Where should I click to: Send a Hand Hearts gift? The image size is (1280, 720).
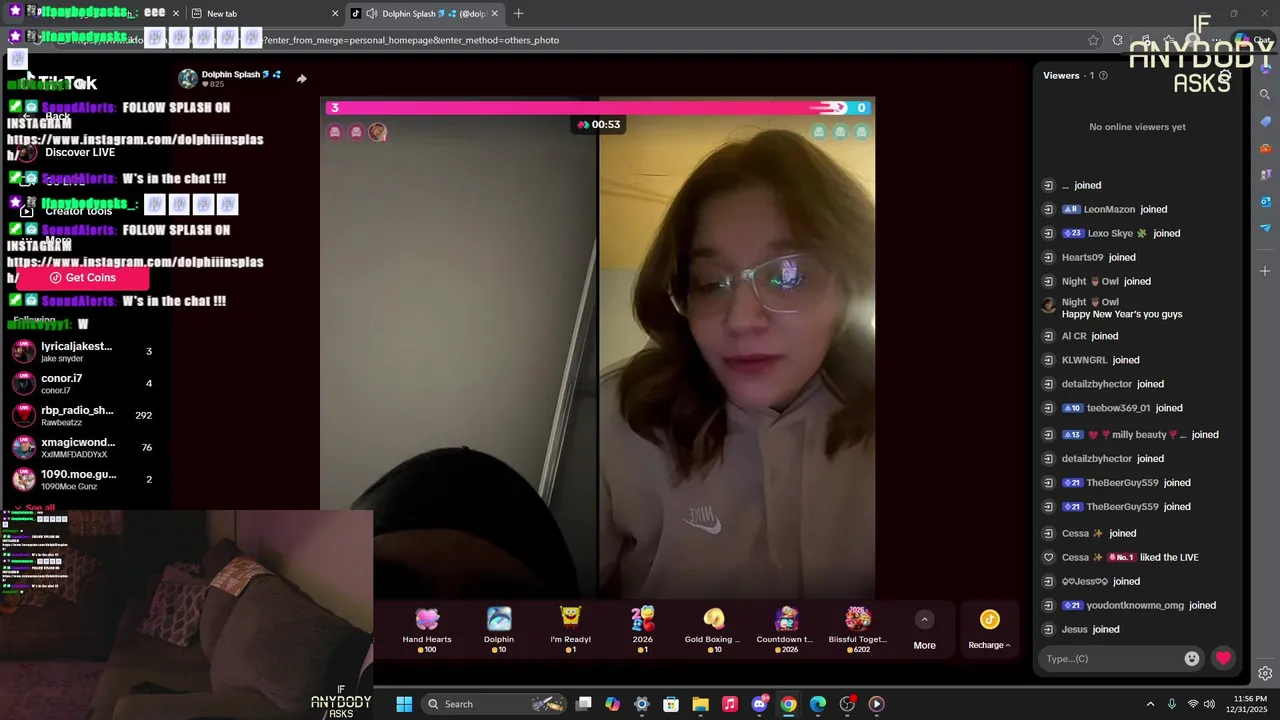[427, 630]
